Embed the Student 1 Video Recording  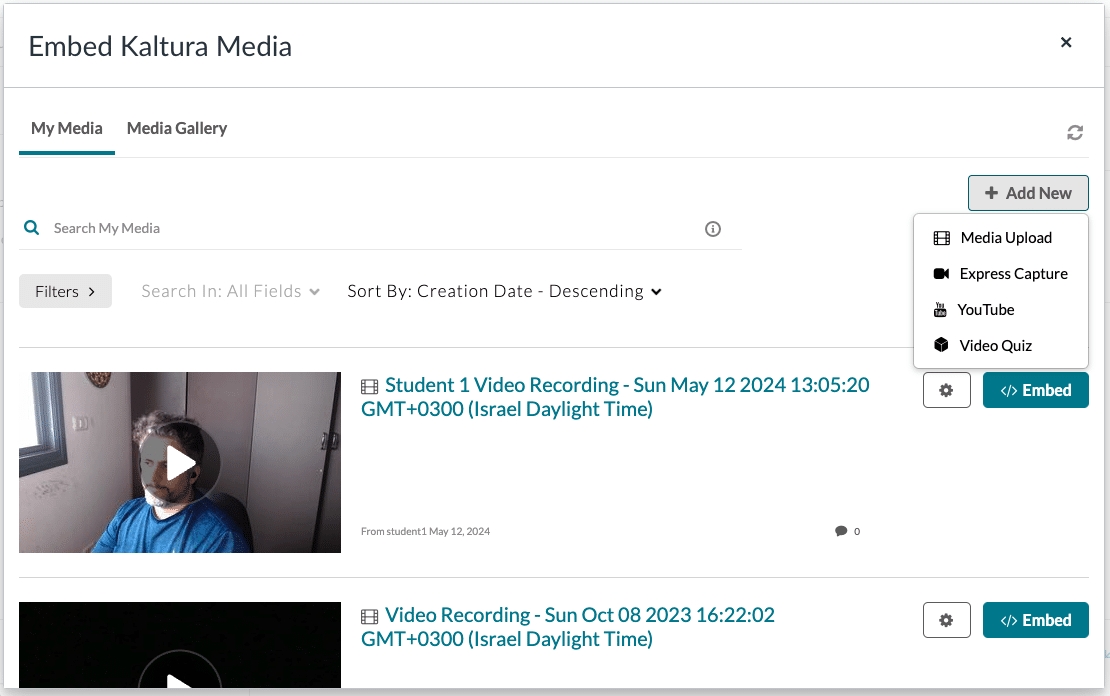point(1035,391)
